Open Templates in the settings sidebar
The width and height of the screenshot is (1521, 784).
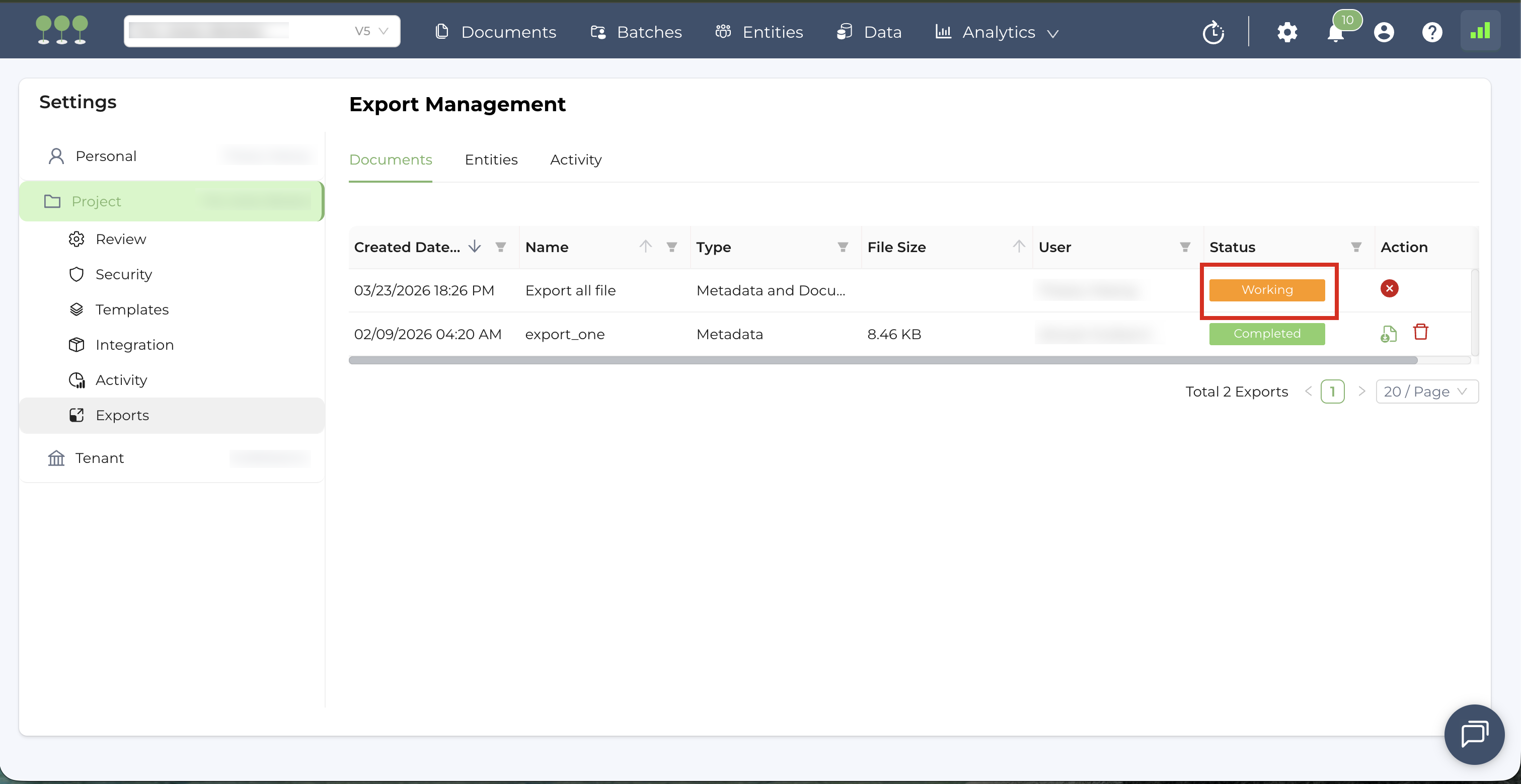tap(132, 309)
